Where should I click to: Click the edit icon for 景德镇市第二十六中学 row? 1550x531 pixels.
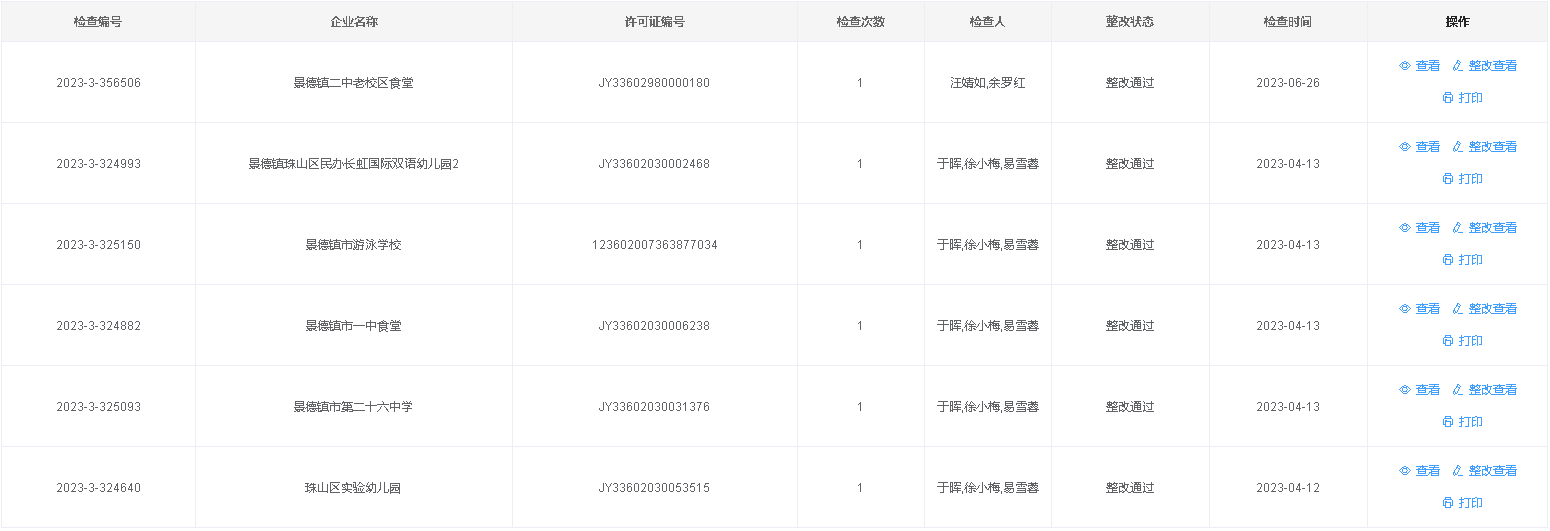tap(1457, 390)
